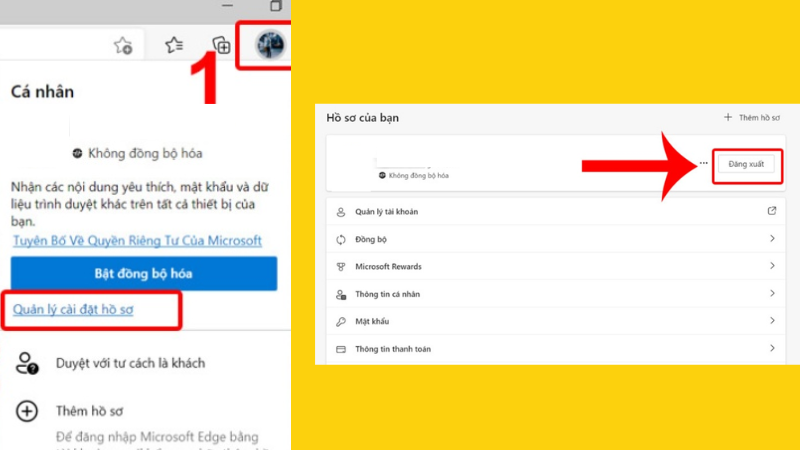The width and height of the screenshot is (800, 450).
Task: Expand Thông tin cá nhân row chevron
Action: [771, 294]
